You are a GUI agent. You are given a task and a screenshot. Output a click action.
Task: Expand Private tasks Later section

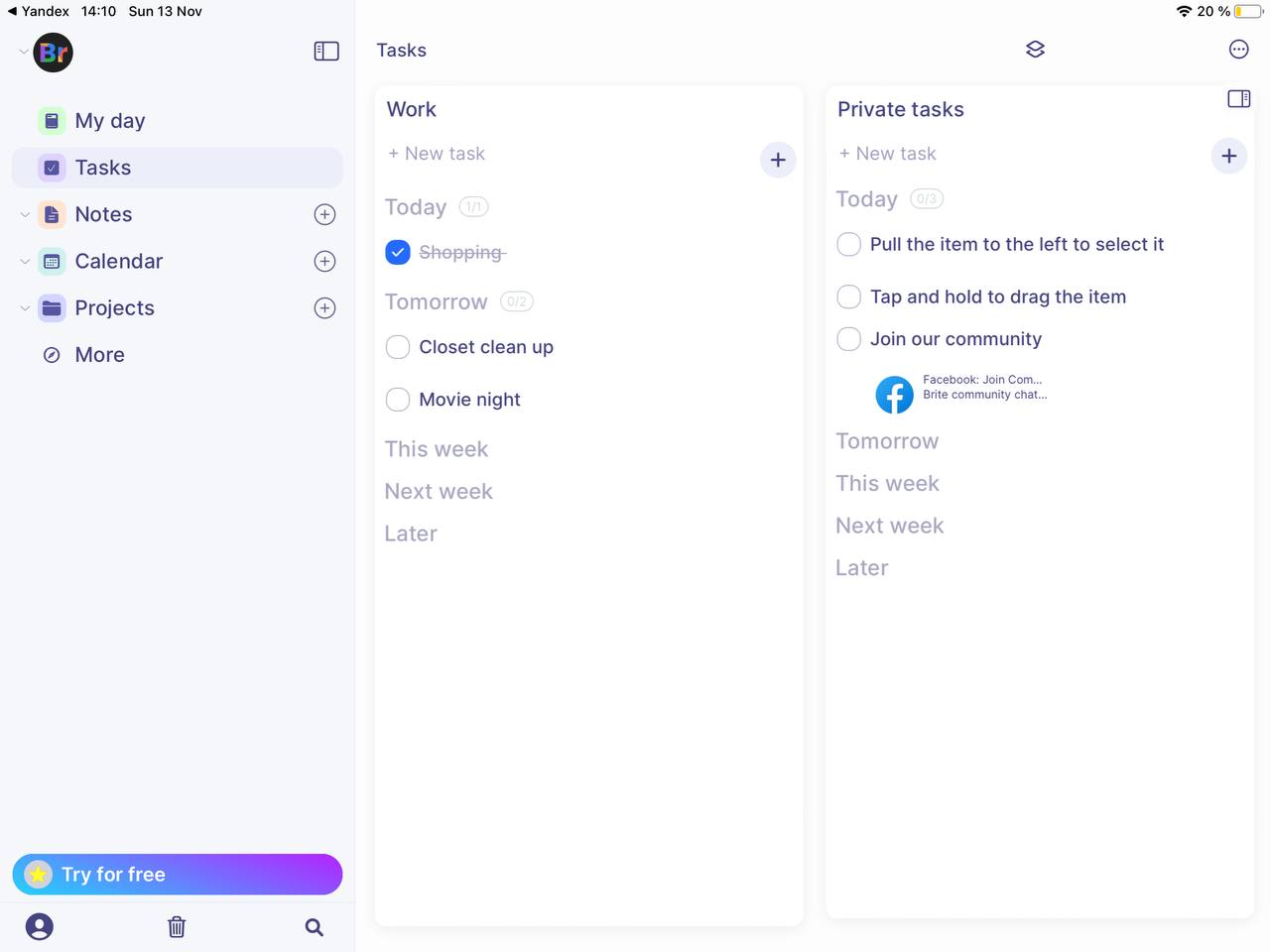[x=862, y=568]
